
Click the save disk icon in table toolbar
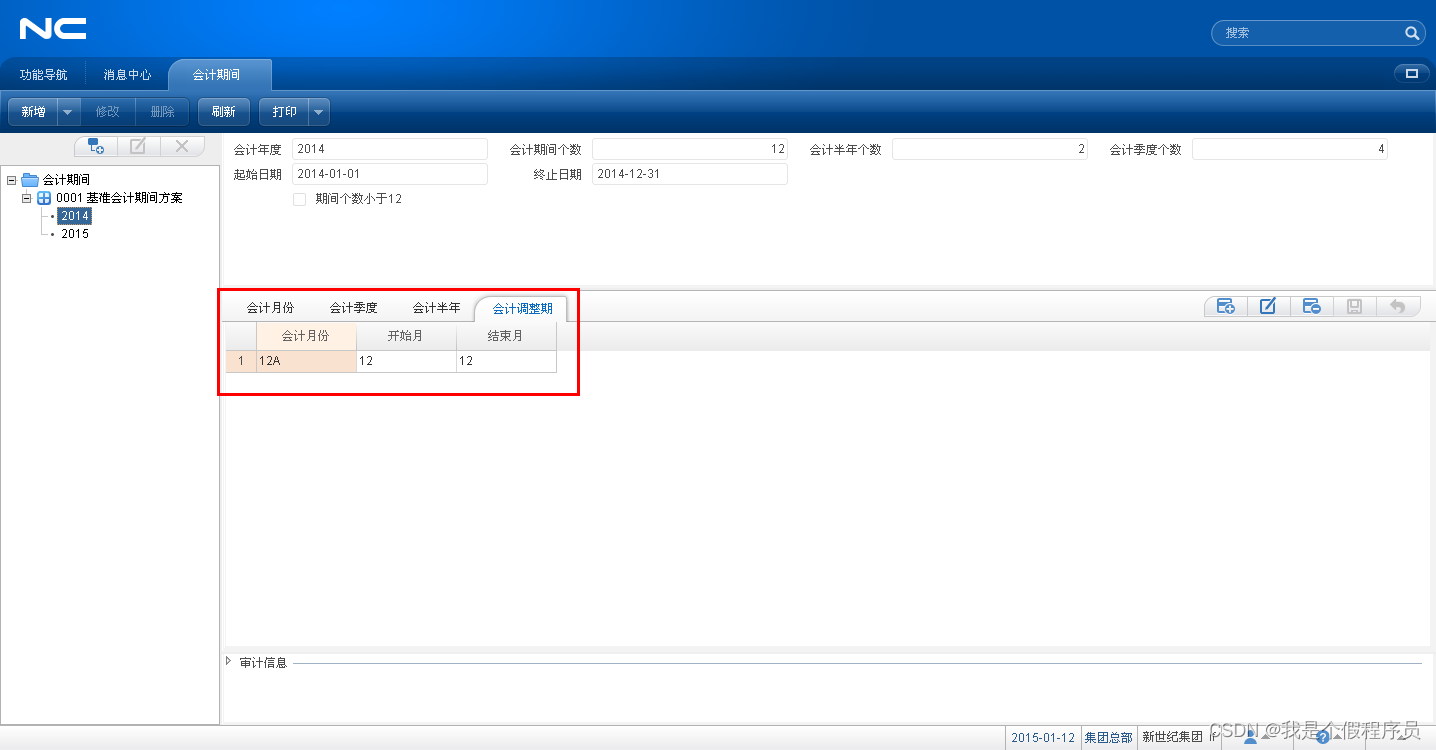point(1355,306)
